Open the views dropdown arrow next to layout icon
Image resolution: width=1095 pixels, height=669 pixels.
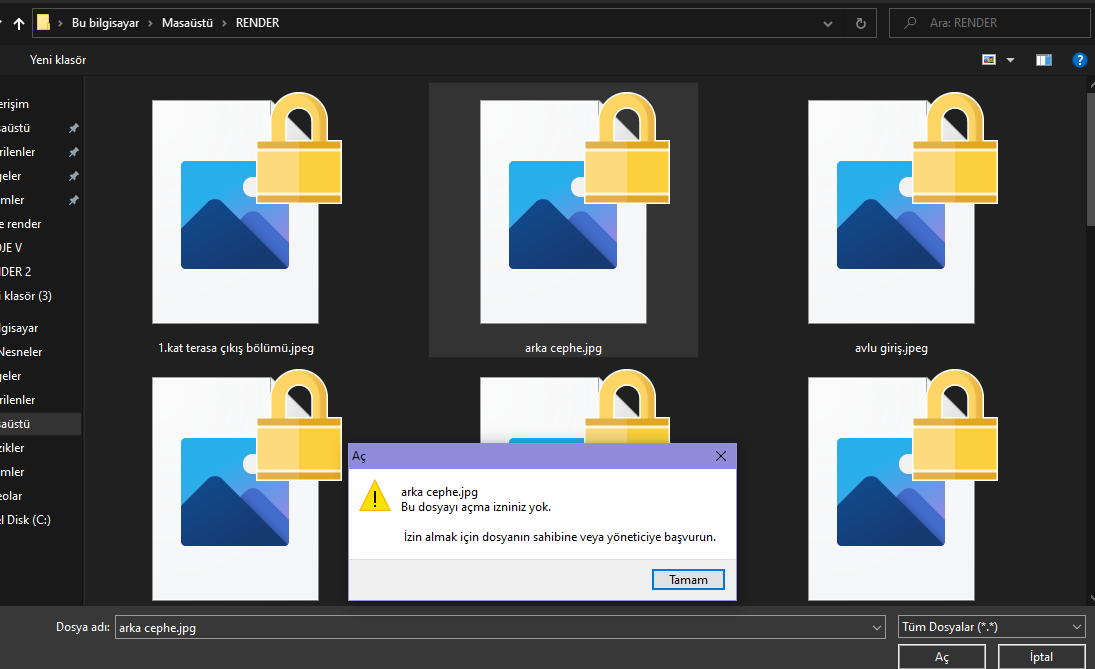(1009, 59)
